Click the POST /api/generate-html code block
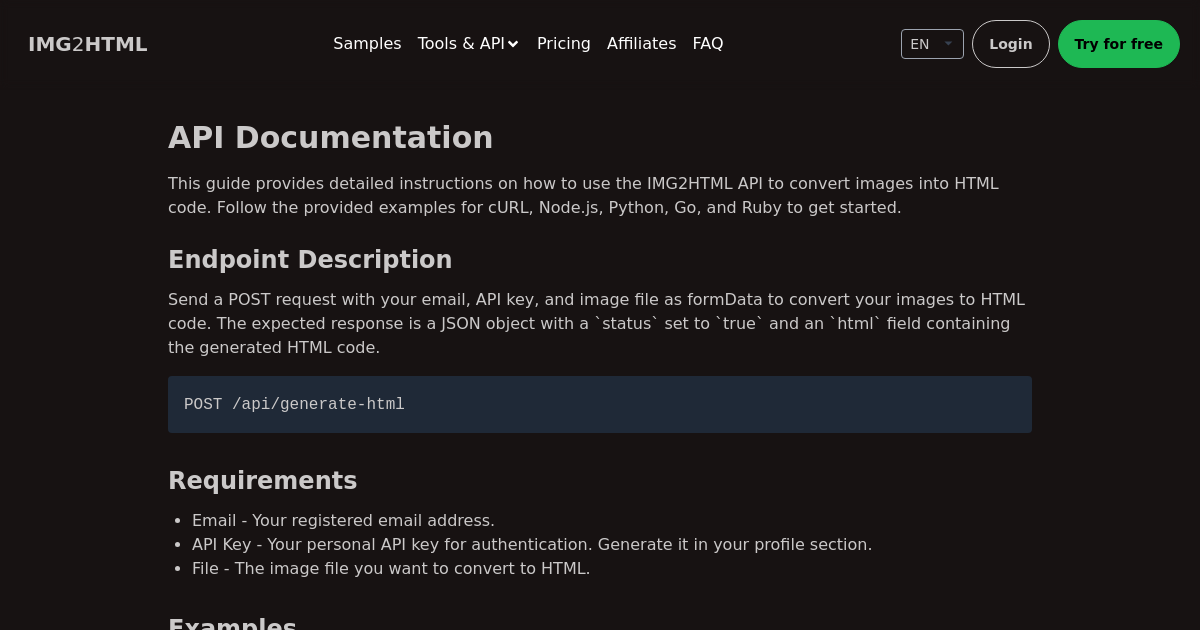Image resolution: width=1200 pixels, height=630 pixels. (600, 404)
